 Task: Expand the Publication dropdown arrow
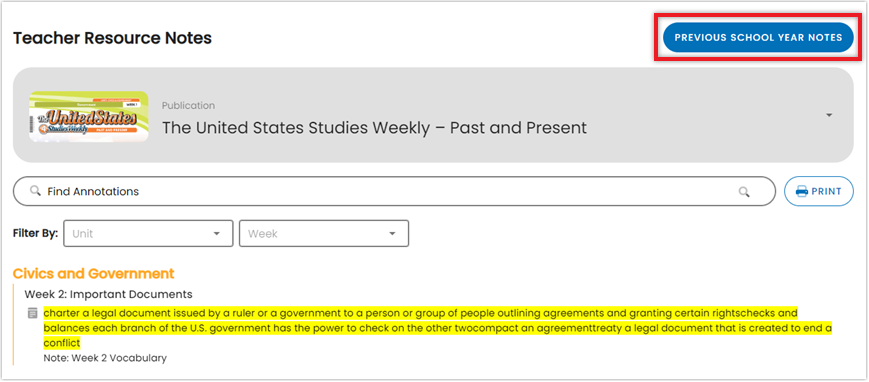(x=829, y=115)
